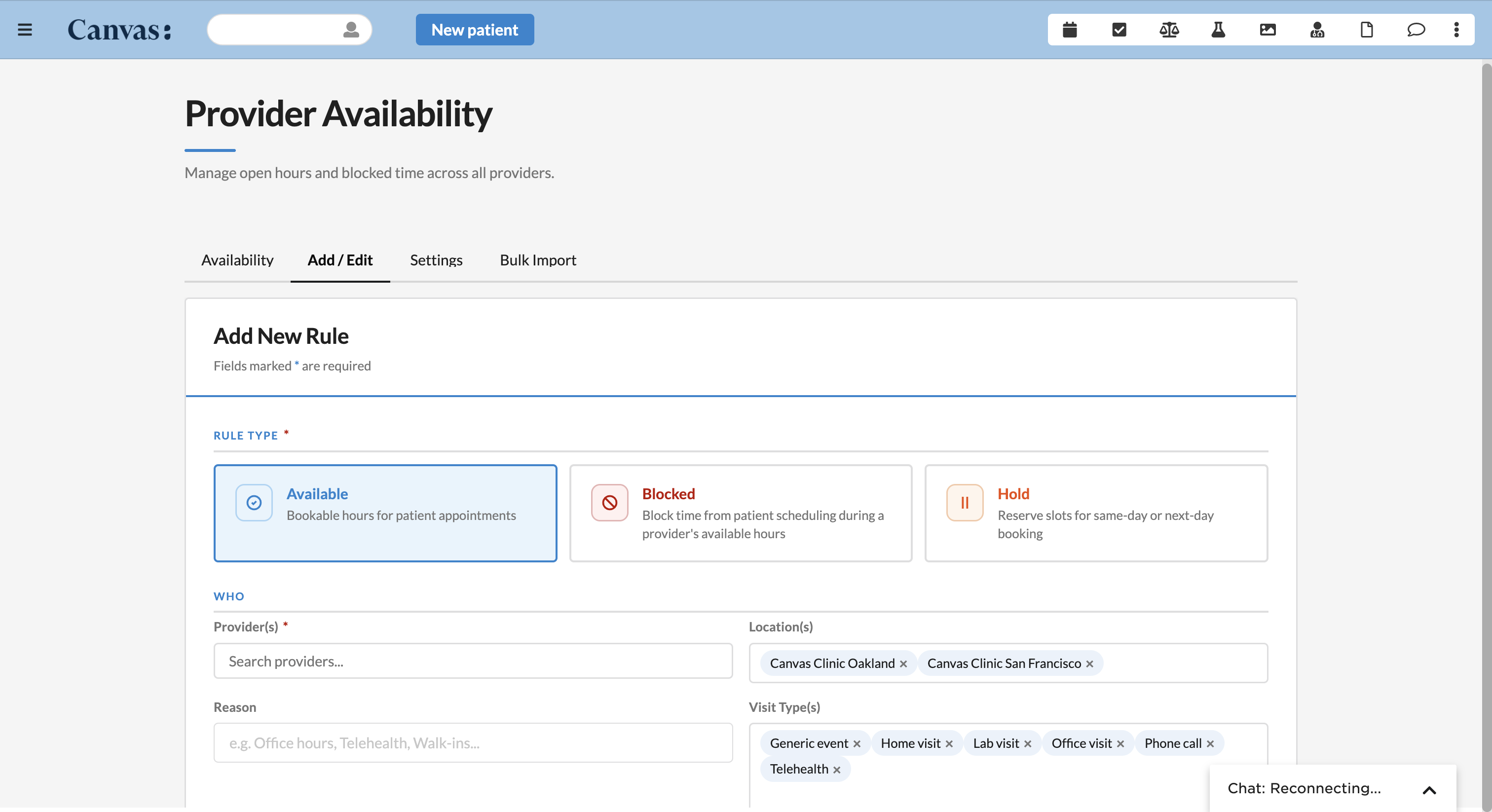The image size is (1492, 812).
Task: Open the provider referral person icon
Action: coord(1317,30)
